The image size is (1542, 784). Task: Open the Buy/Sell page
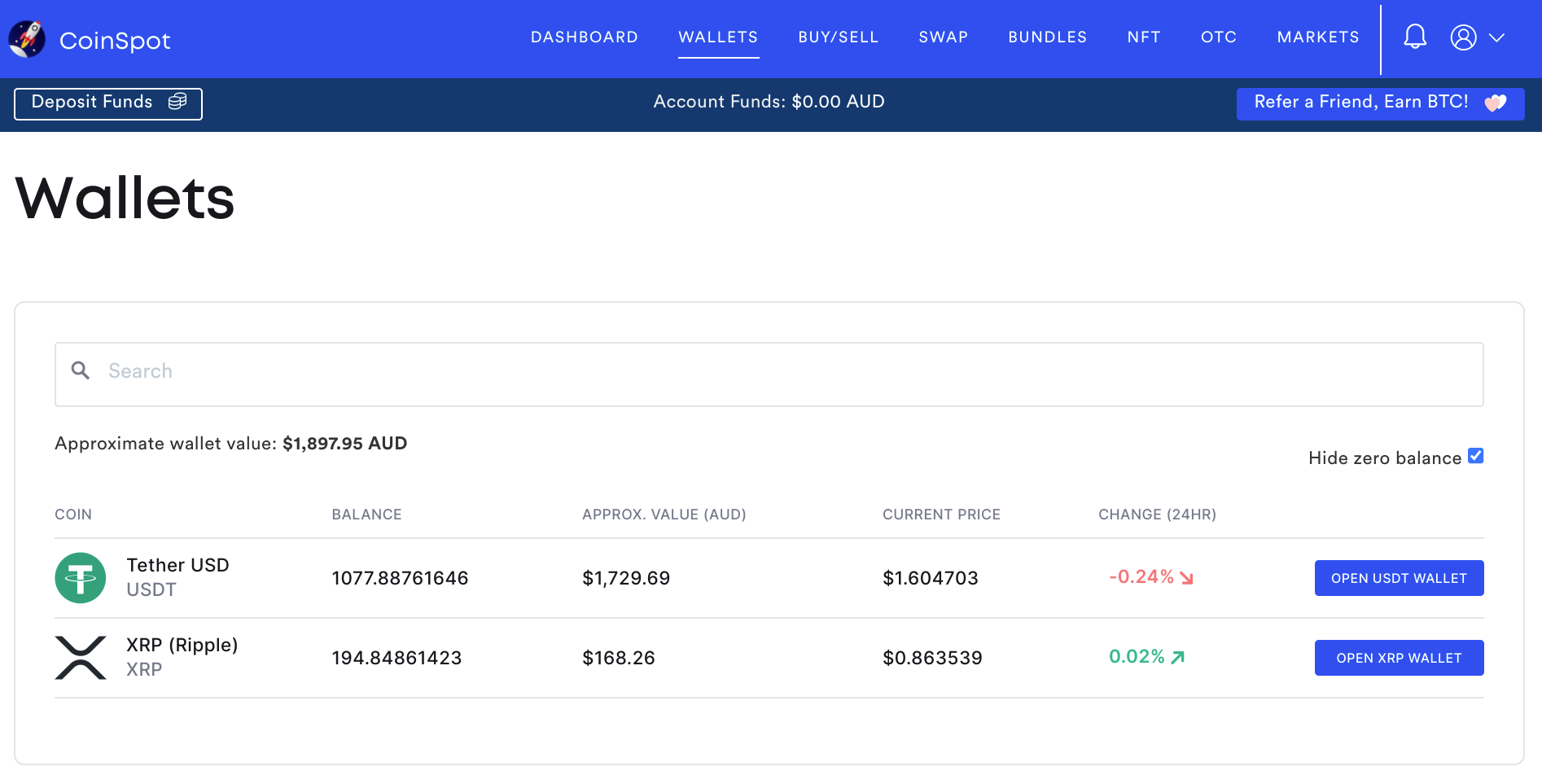click(x=839, y=37)
